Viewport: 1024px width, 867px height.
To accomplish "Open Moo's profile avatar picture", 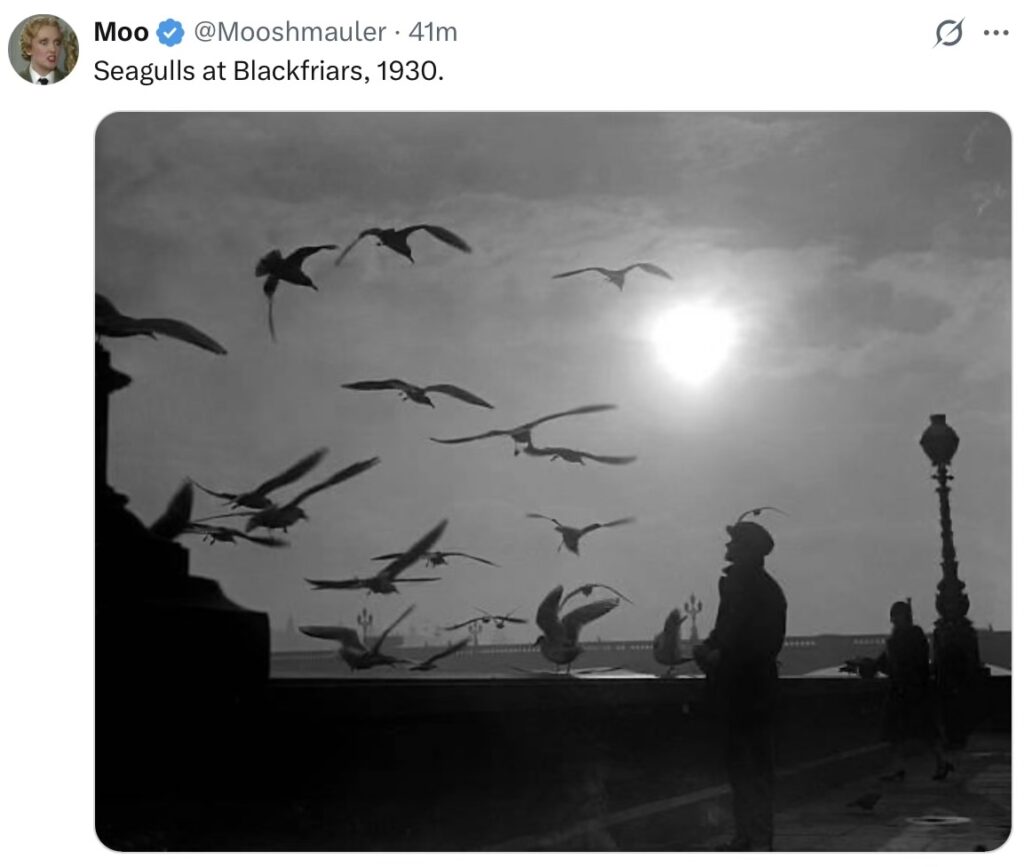I will [x=43, y=49].
